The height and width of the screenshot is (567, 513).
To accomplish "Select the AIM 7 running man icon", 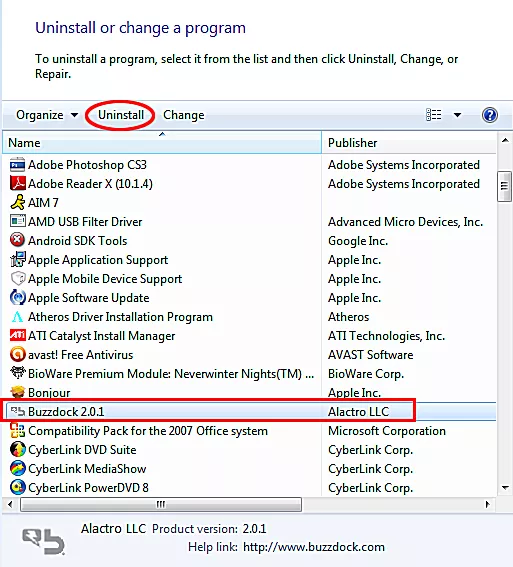I will (x=17, y=202).
